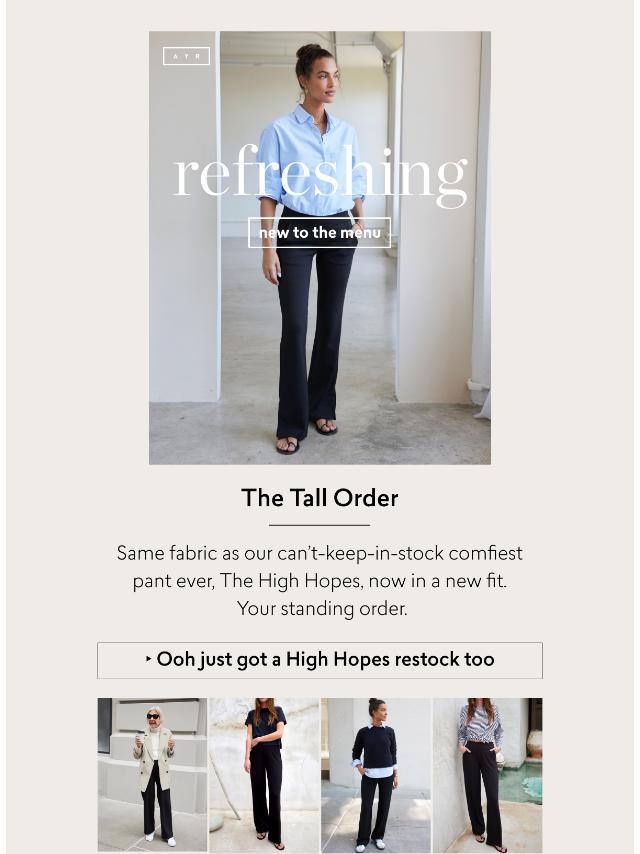Open the hero photo of model in blue shirt

320,248
